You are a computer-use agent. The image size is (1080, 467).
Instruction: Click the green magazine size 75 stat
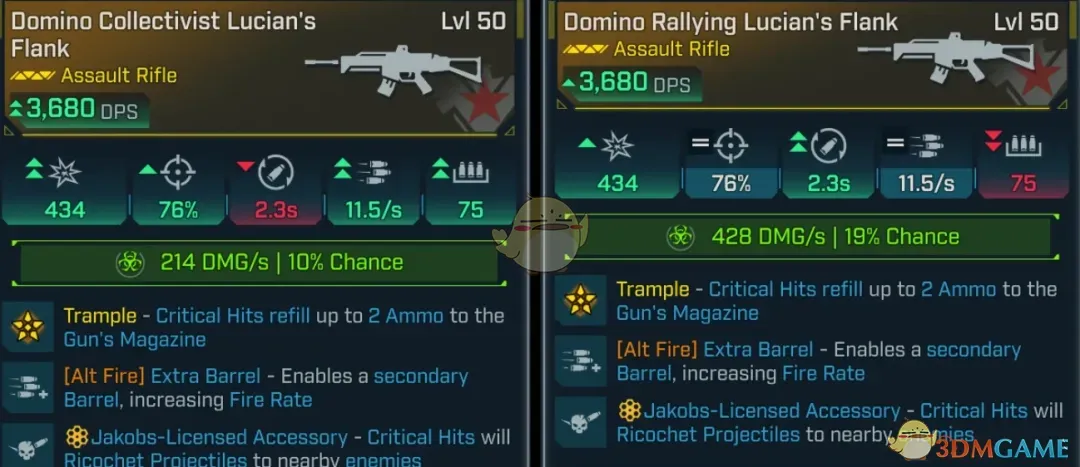[471, 188]
